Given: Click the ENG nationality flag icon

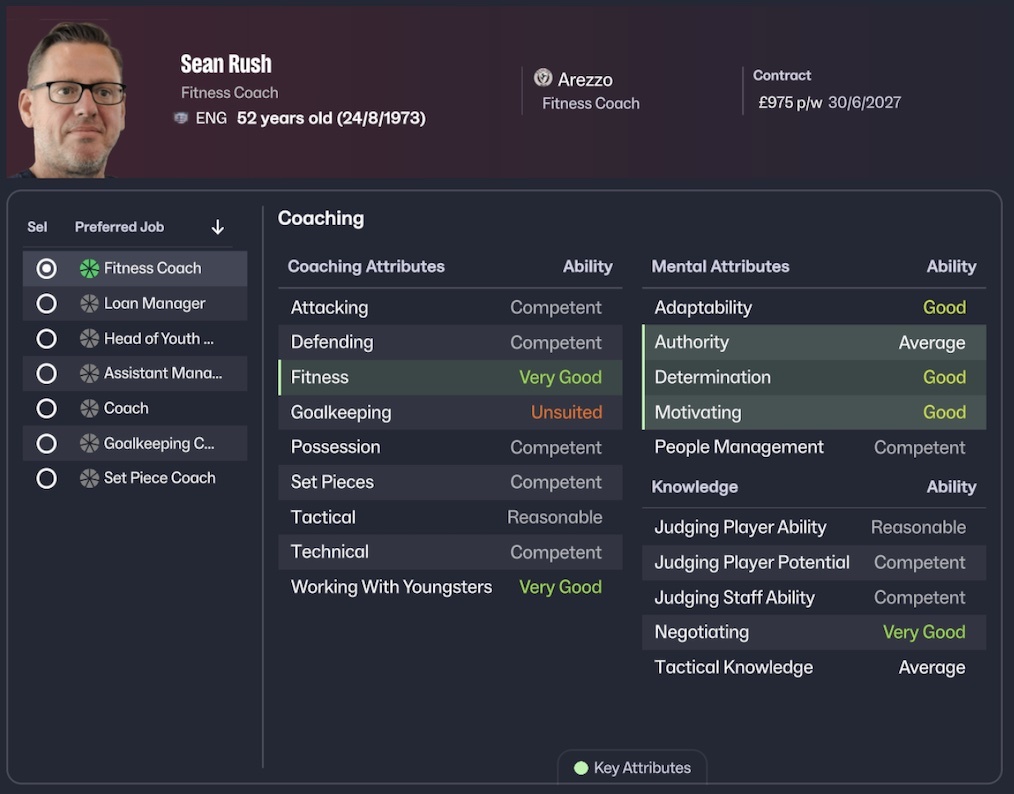Looking at the screenshot, I should tap(181, 118).
